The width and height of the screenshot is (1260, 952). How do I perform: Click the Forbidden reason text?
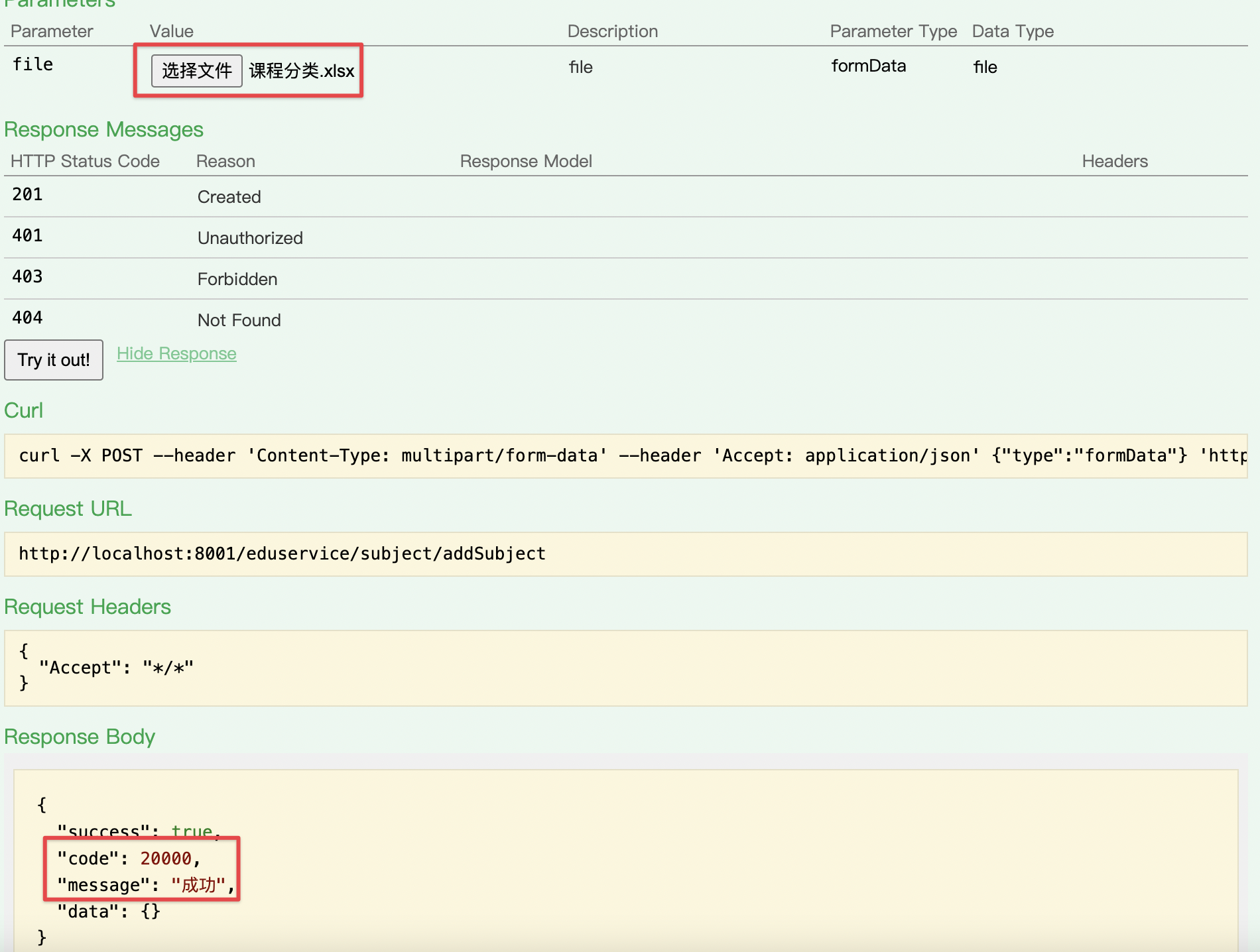(x=237, y=279)
